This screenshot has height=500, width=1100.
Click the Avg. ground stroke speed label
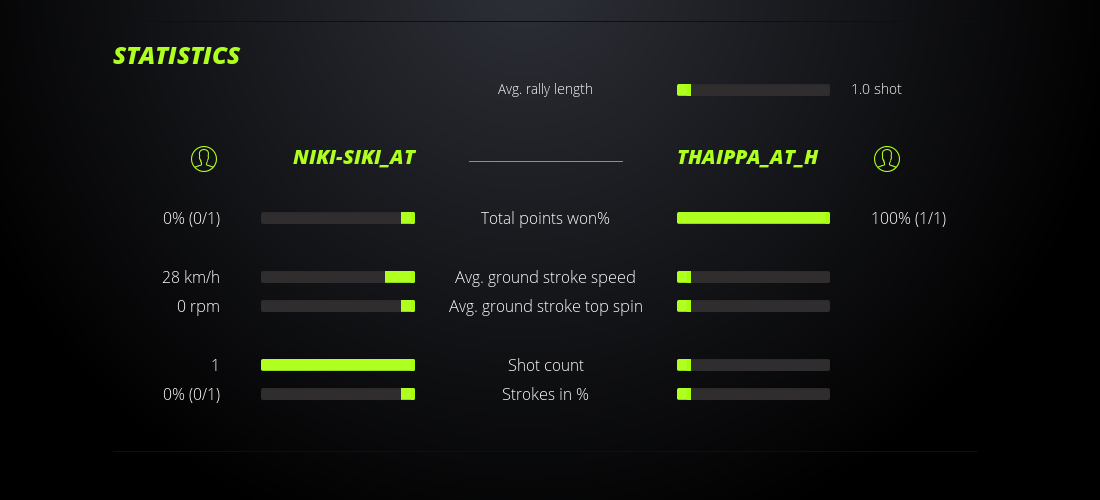click(545, 277)
